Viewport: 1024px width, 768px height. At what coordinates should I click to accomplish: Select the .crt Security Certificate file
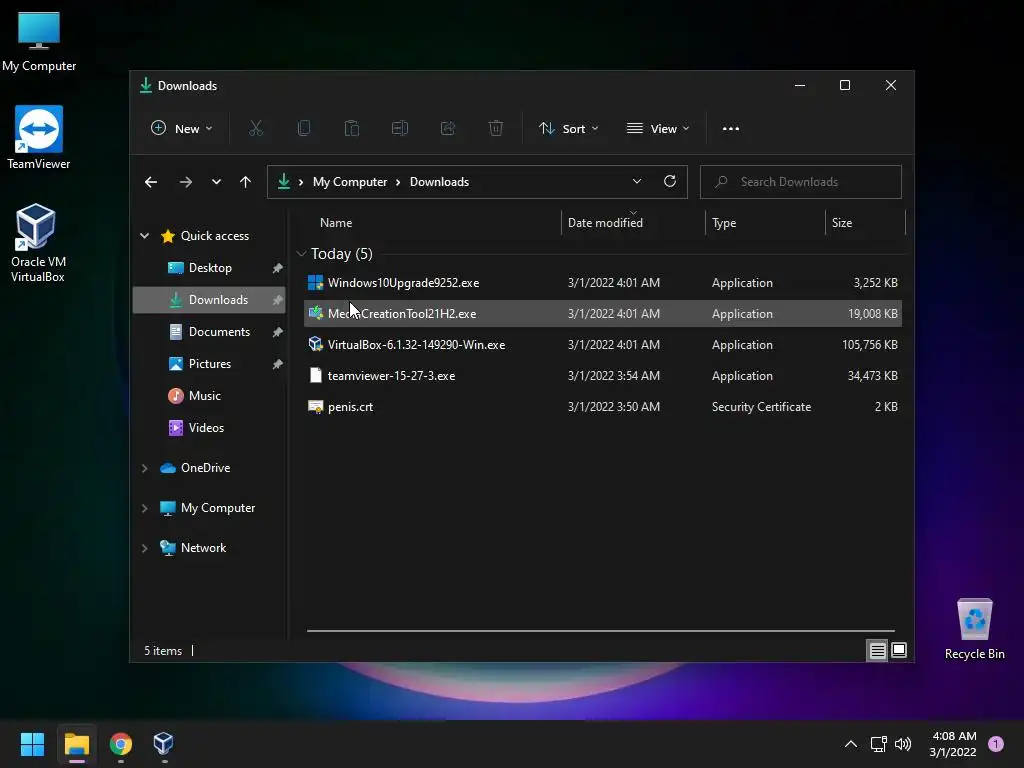pos(603,407)
